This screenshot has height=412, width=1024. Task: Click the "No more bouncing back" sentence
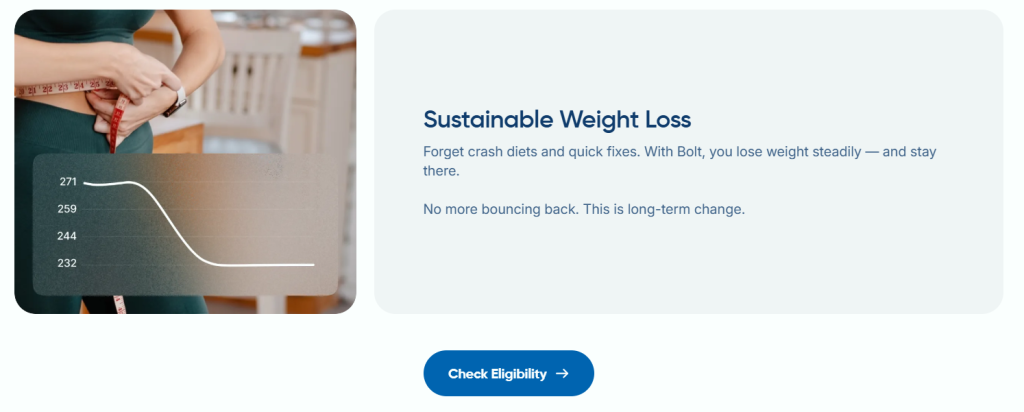click(x=584, y=210)
